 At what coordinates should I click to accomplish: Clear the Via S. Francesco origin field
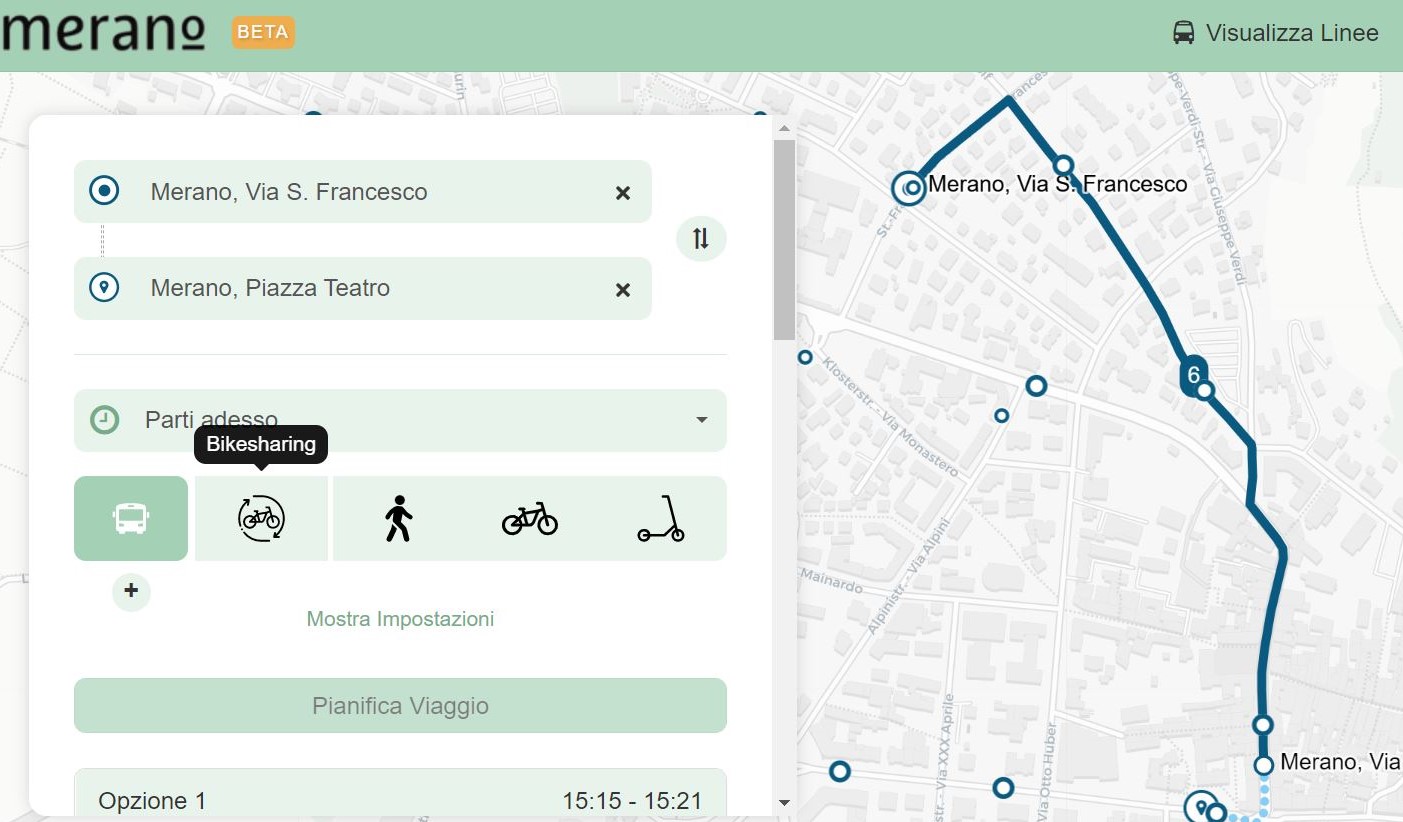(623, 193)
